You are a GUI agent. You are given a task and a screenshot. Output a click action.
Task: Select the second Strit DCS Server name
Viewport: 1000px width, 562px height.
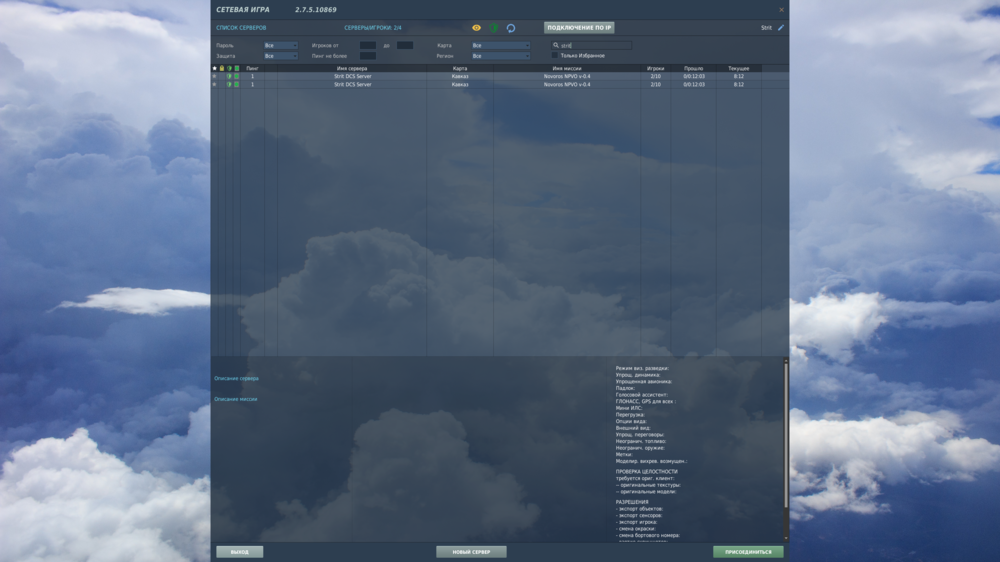(353, 84)
